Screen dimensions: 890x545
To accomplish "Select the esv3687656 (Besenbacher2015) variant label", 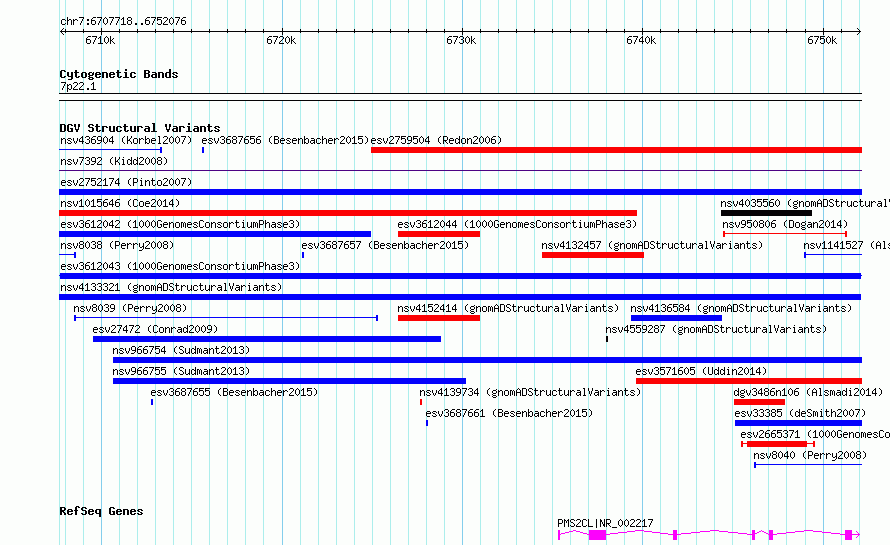I will click(285, 140).
